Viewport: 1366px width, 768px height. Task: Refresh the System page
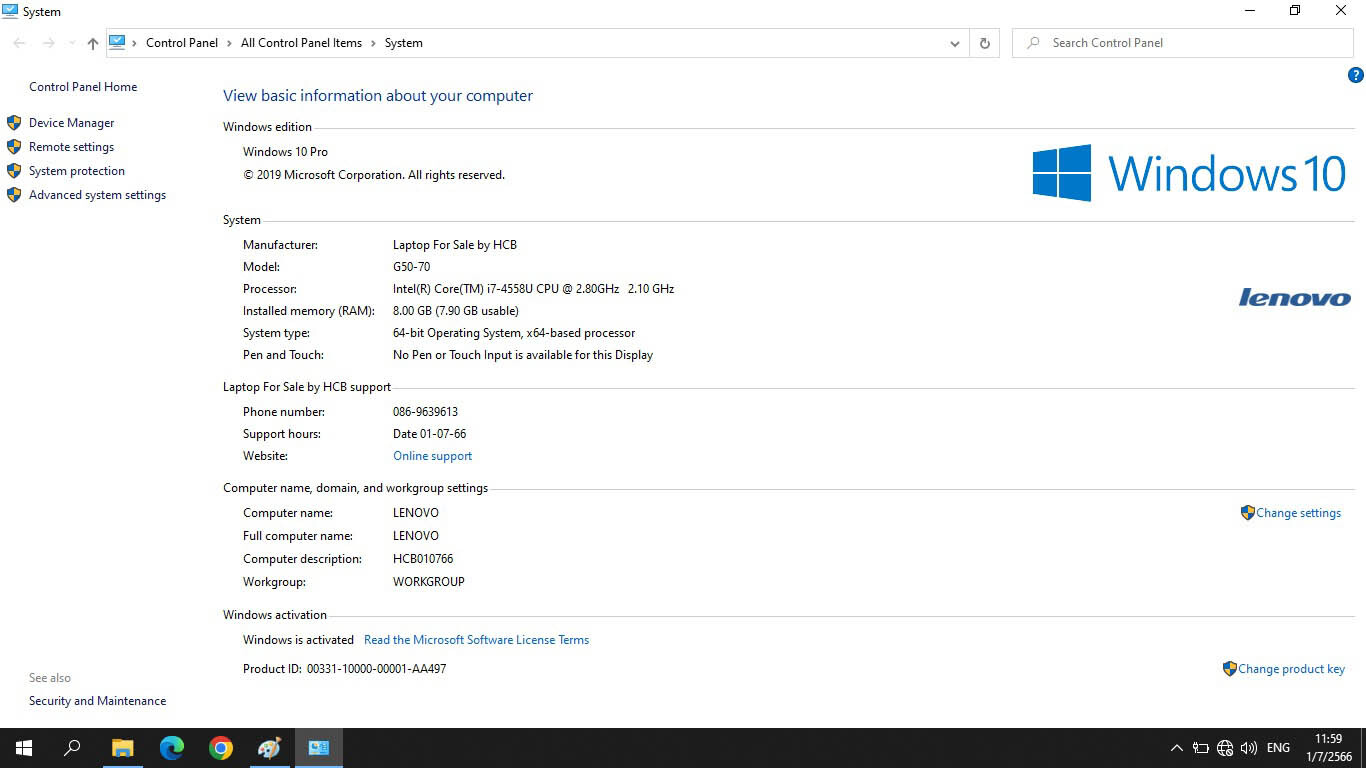coord(984,43)
